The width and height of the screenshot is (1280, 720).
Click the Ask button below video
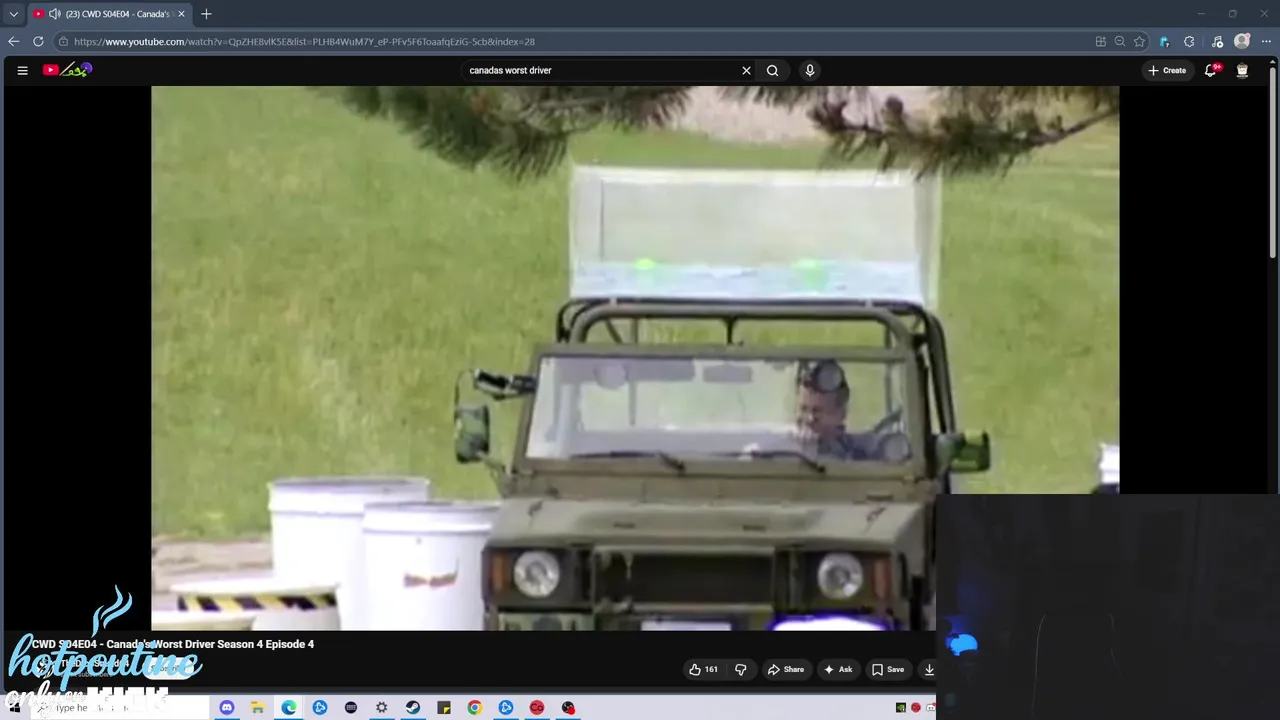pyautogui.click(x=837, y=669)
